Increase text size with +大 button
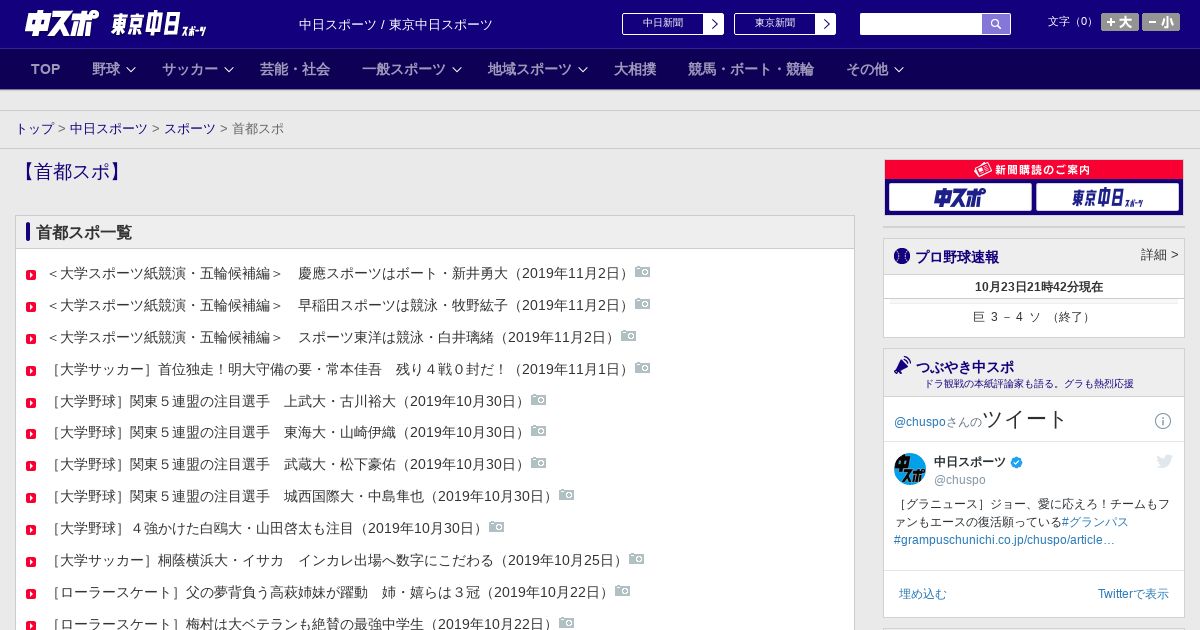Viewport: 1200px width, 630px height. (1120, 22)
